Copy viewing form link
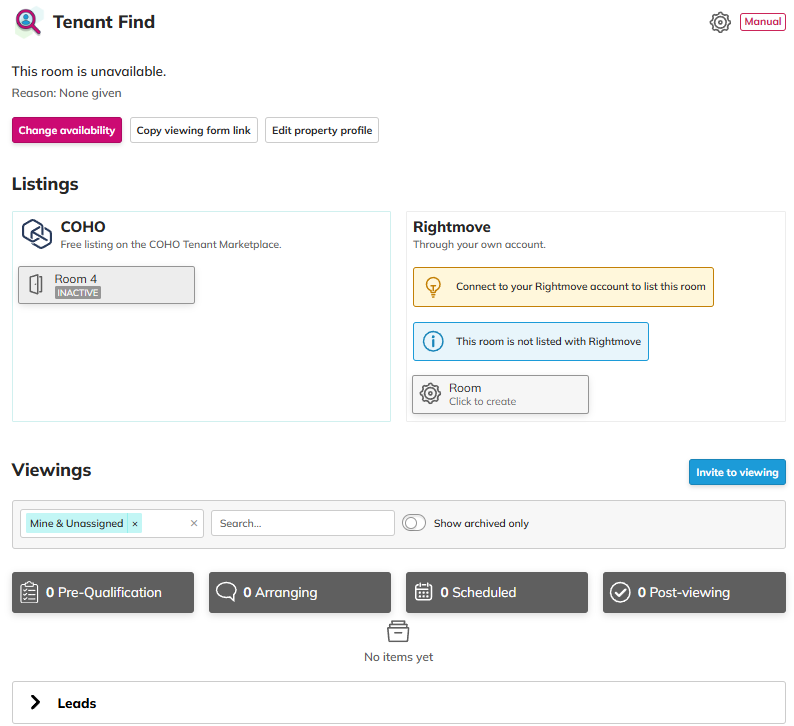The image size is (794, 726). tap(193, 130)
